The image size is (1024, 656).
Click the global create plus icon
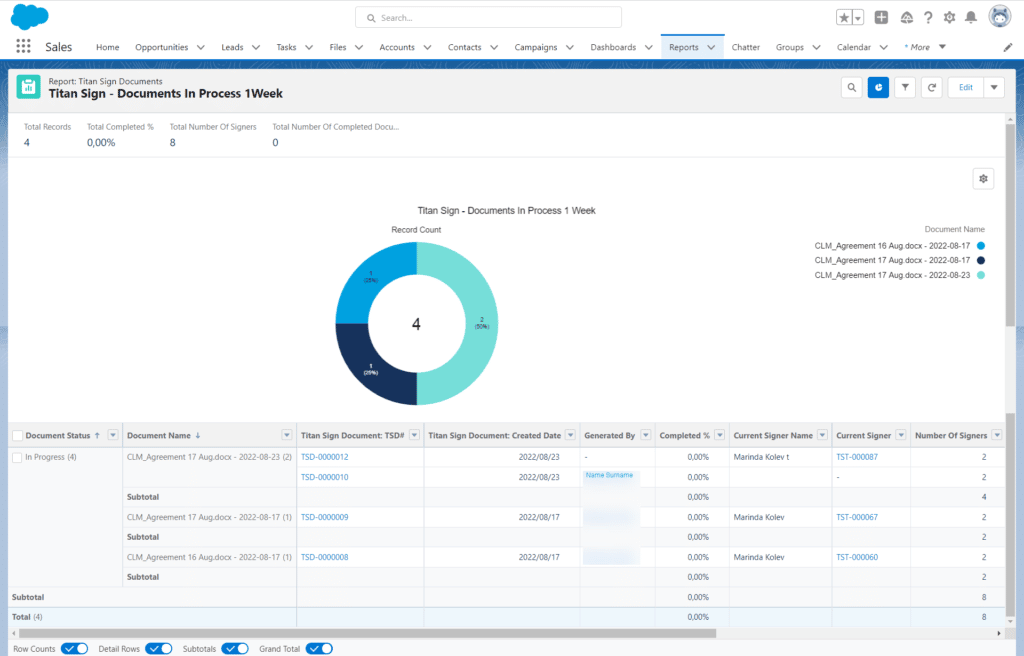(x=881, y=18)
